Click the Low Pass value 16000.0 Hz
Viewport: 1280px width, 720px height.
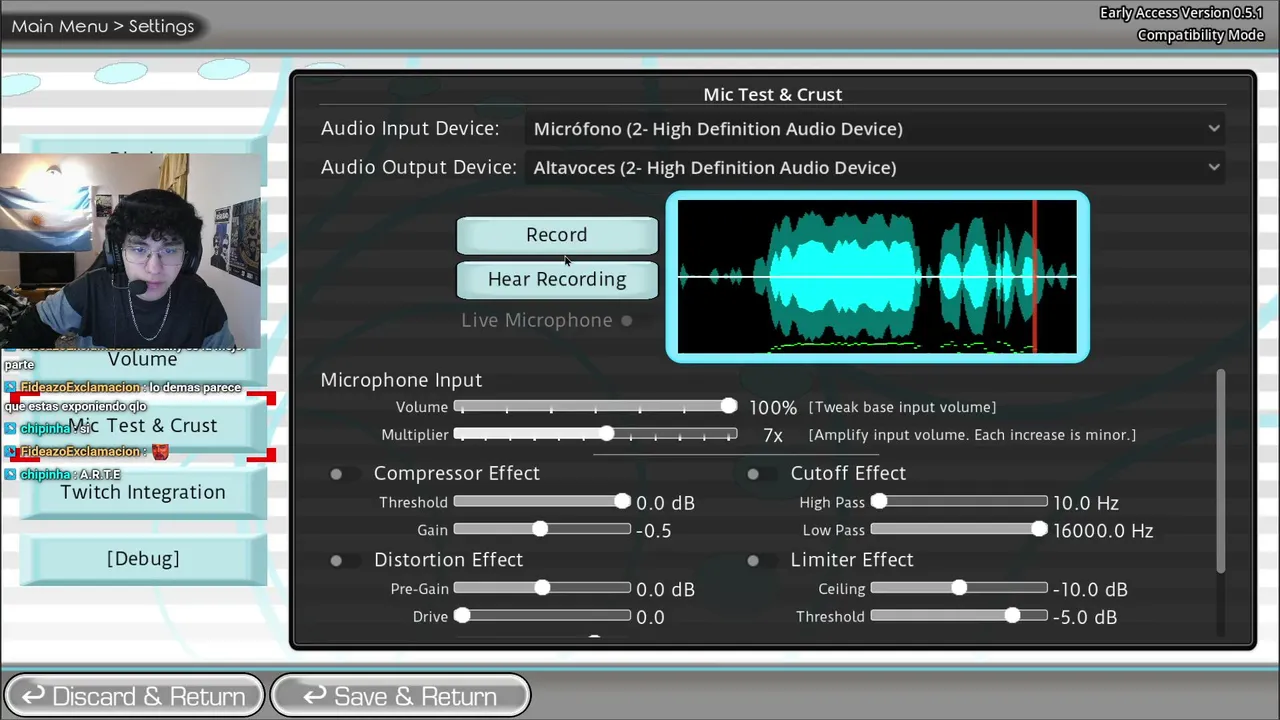click(x=1103, y=531)
